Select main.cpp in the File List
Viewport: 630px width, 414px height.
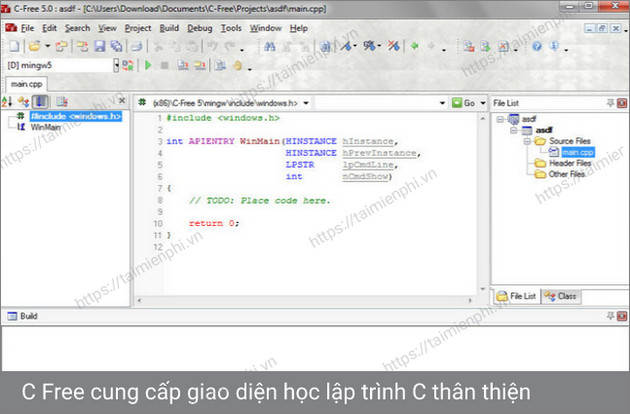(x=576, y=152)
